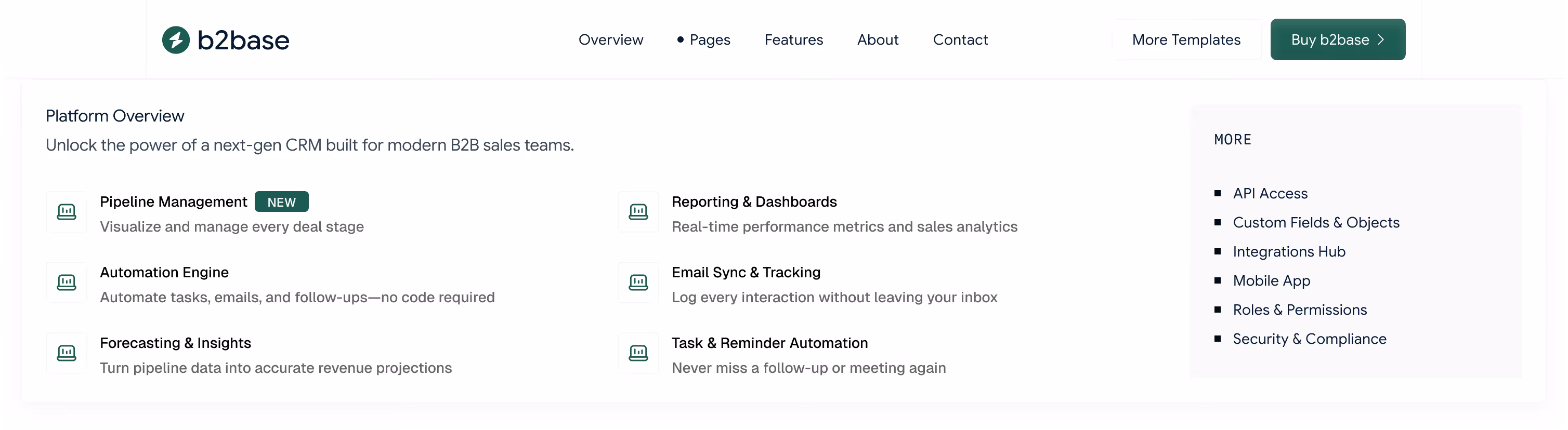Click the 'Unlock the power of a next-gen CRM' tagline
Image resolution: width=1568 pixels, height=430 pixels.
point(310,145)
